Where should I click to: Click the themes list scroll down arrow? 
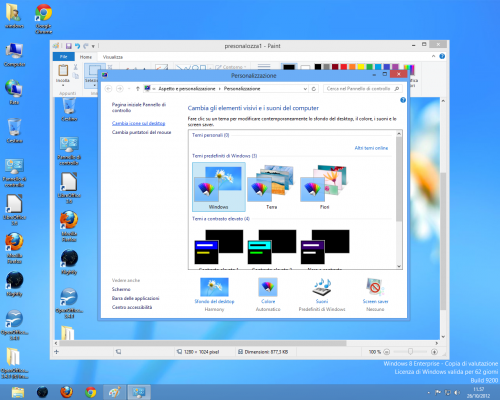coord(399,266)
